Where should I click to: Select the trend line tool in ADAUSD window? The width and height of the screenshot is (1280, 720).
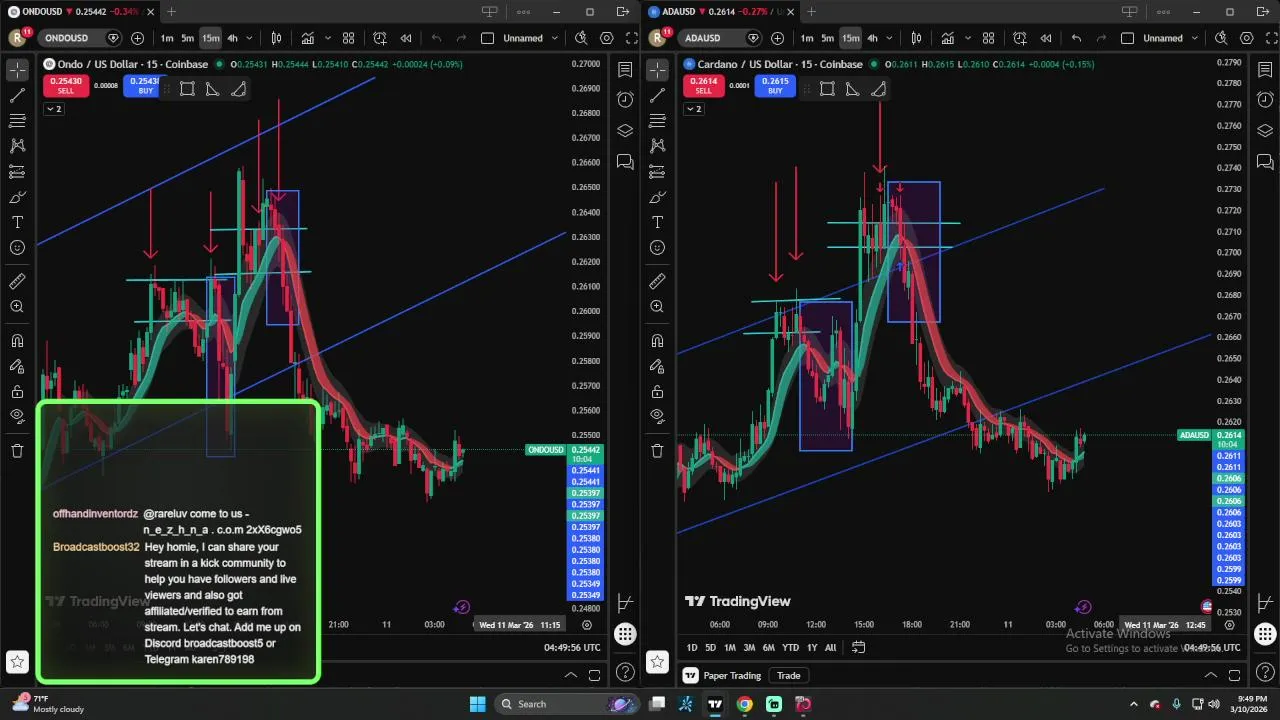tap(657, 96)
